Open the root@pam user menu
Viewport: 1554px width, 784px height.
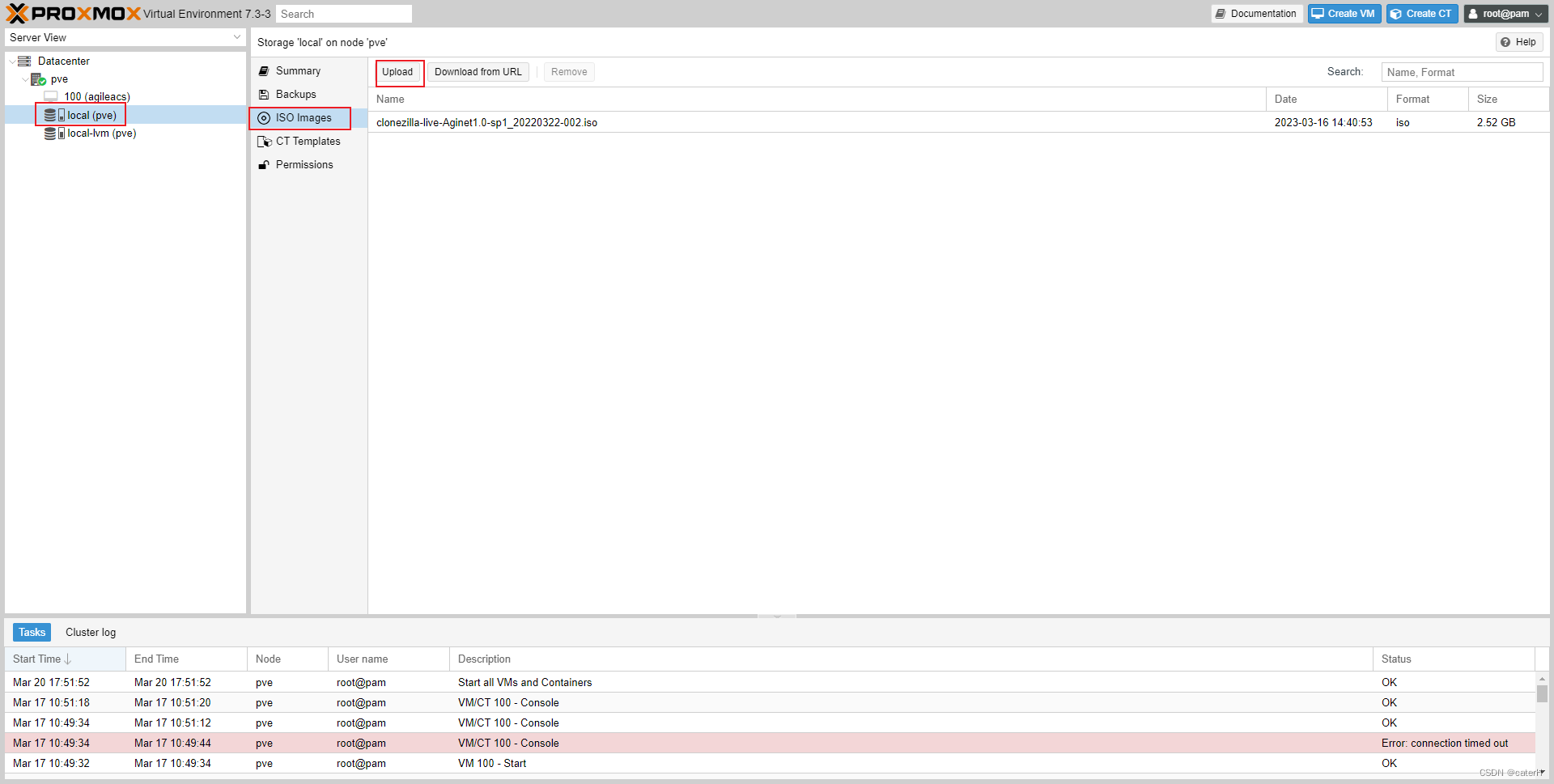click(1505, 14)
